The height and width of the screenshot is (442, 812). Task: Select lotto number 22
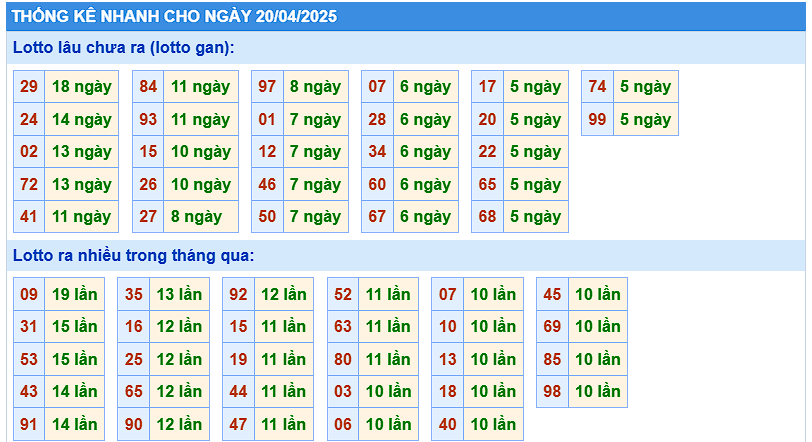487,152
